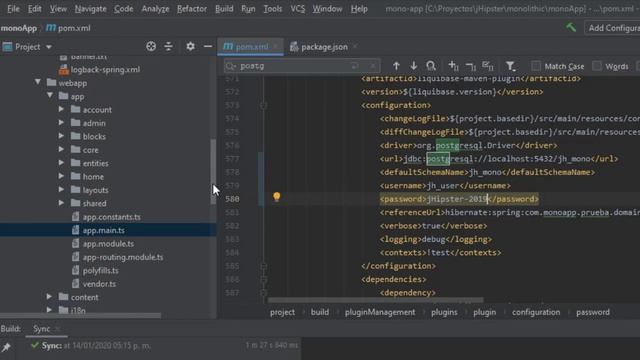The width and height of the screenshot is (640, 360).
Task: Switch to the package.json tab
Action: (x=324, y=47)
